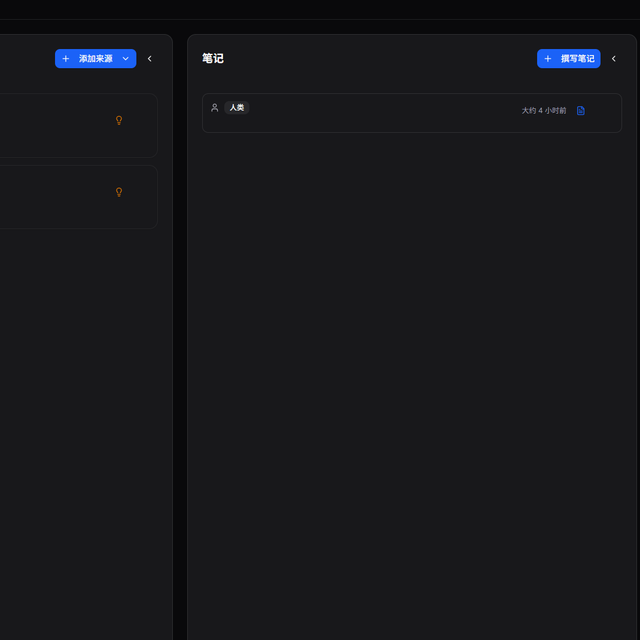Collapse the sources panel with its chevron

click(150, 59)
